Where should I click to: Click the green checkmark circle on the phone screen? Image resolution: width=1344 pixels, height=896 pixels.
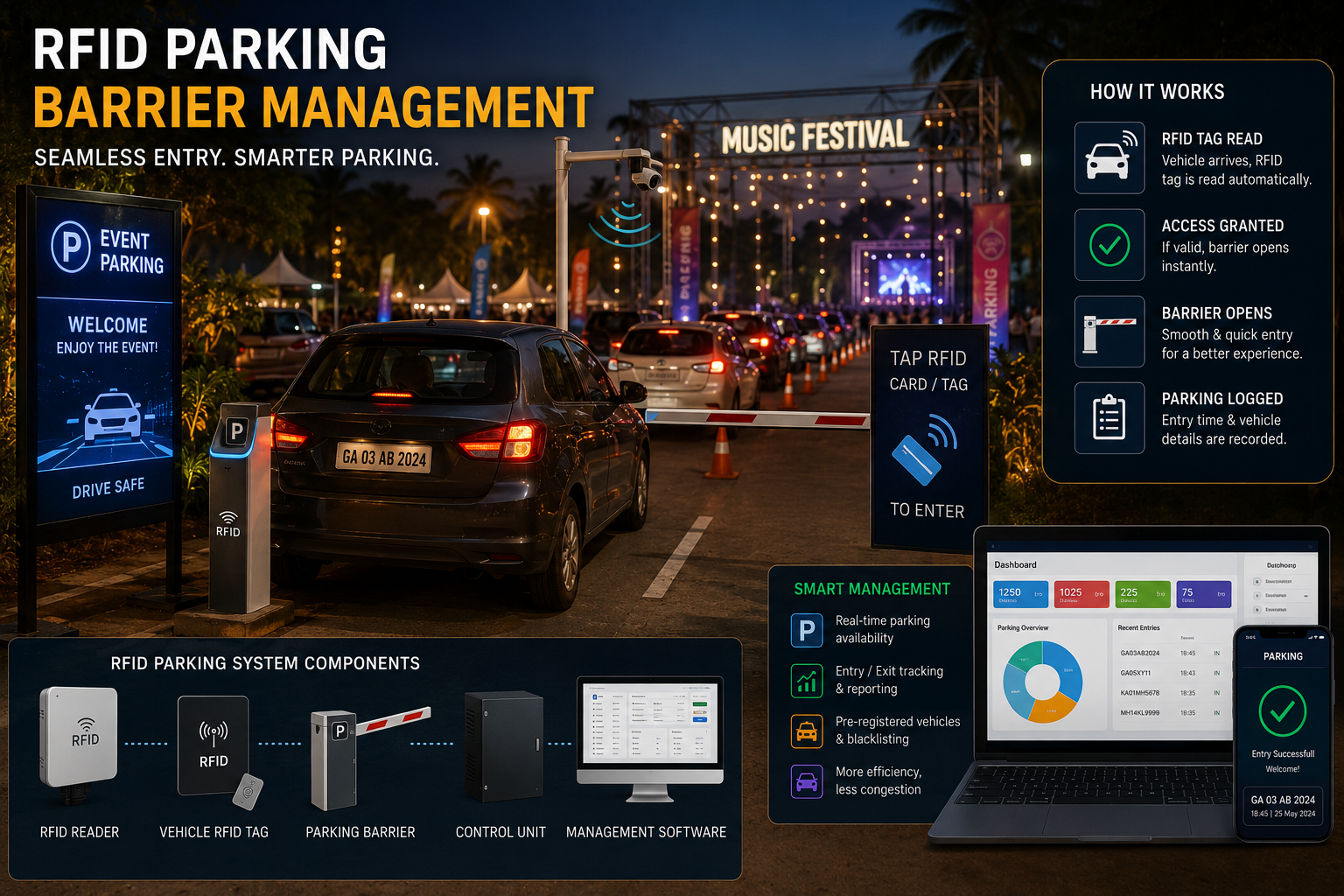pos(1283,711)
